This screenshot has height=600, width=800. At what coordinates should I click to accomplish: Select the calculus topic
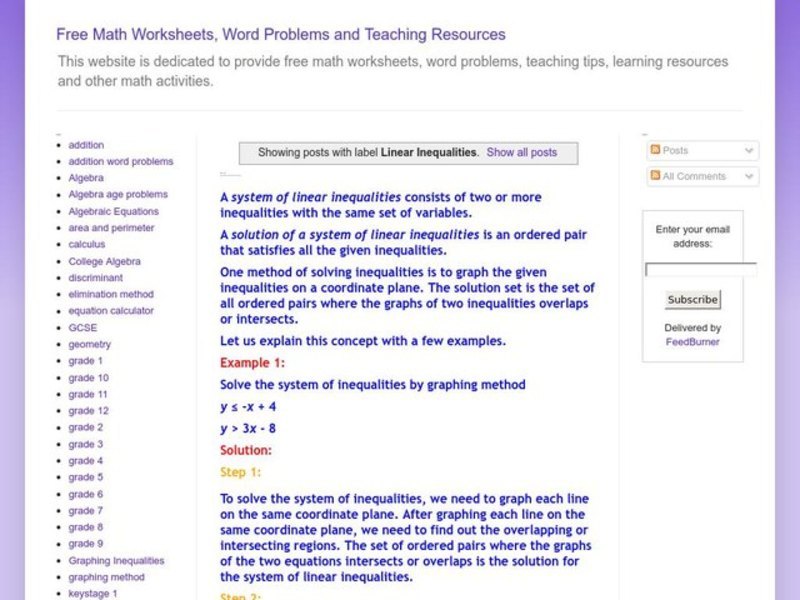[86, 244]
